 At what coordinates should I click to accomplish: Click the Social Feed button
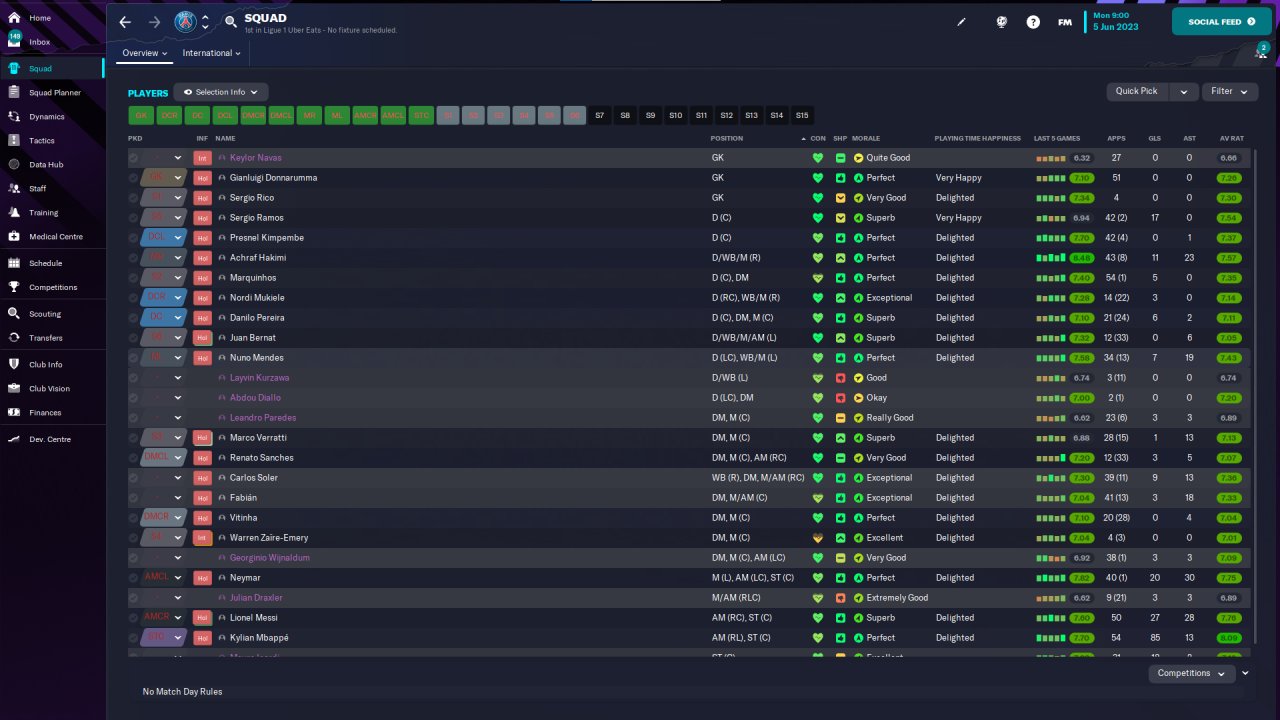coord(1221,21)
